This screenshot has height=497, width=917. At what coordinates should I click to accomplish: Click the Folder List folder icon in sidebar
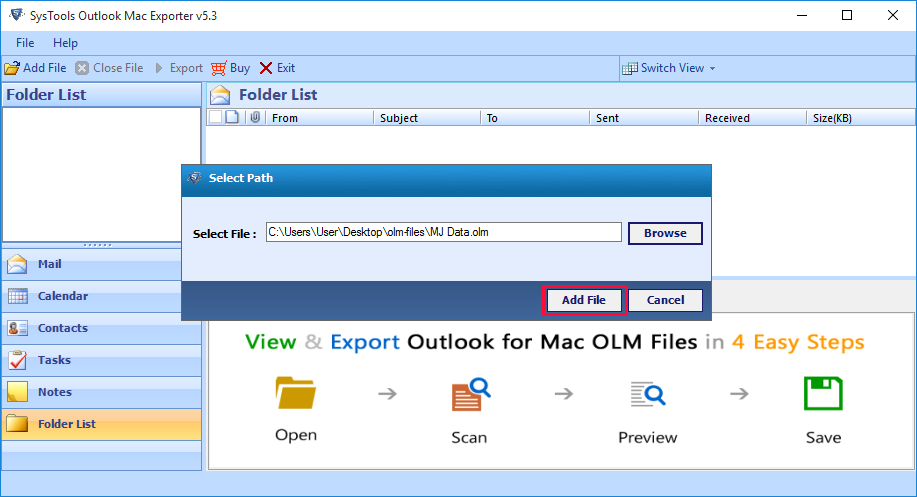pos(18,423)
